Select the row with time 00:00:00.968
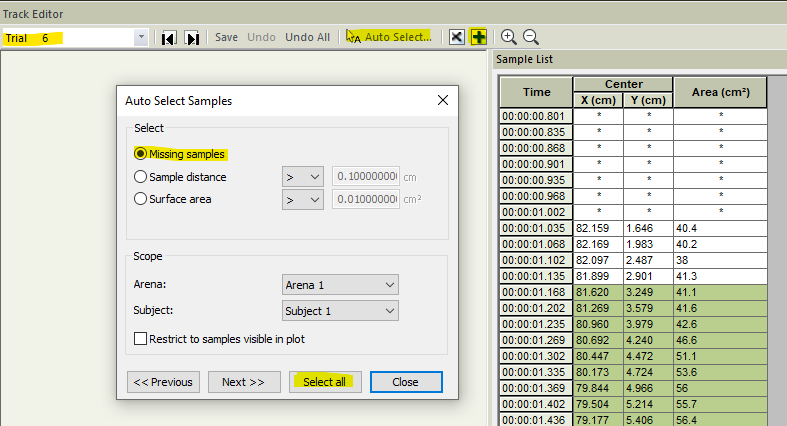The image size is (787, 426). pos(633,196)
